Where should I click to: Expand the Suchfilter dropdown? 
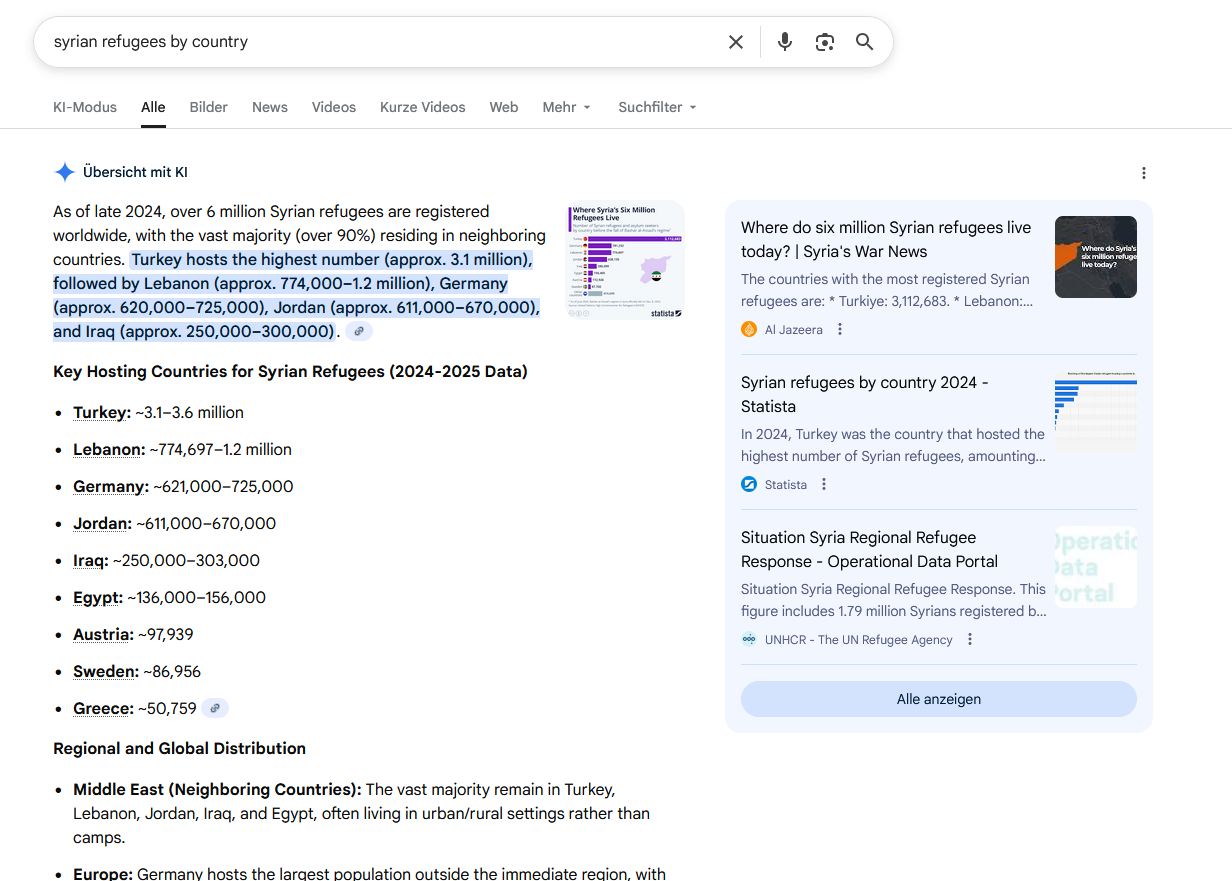point(657,107)
